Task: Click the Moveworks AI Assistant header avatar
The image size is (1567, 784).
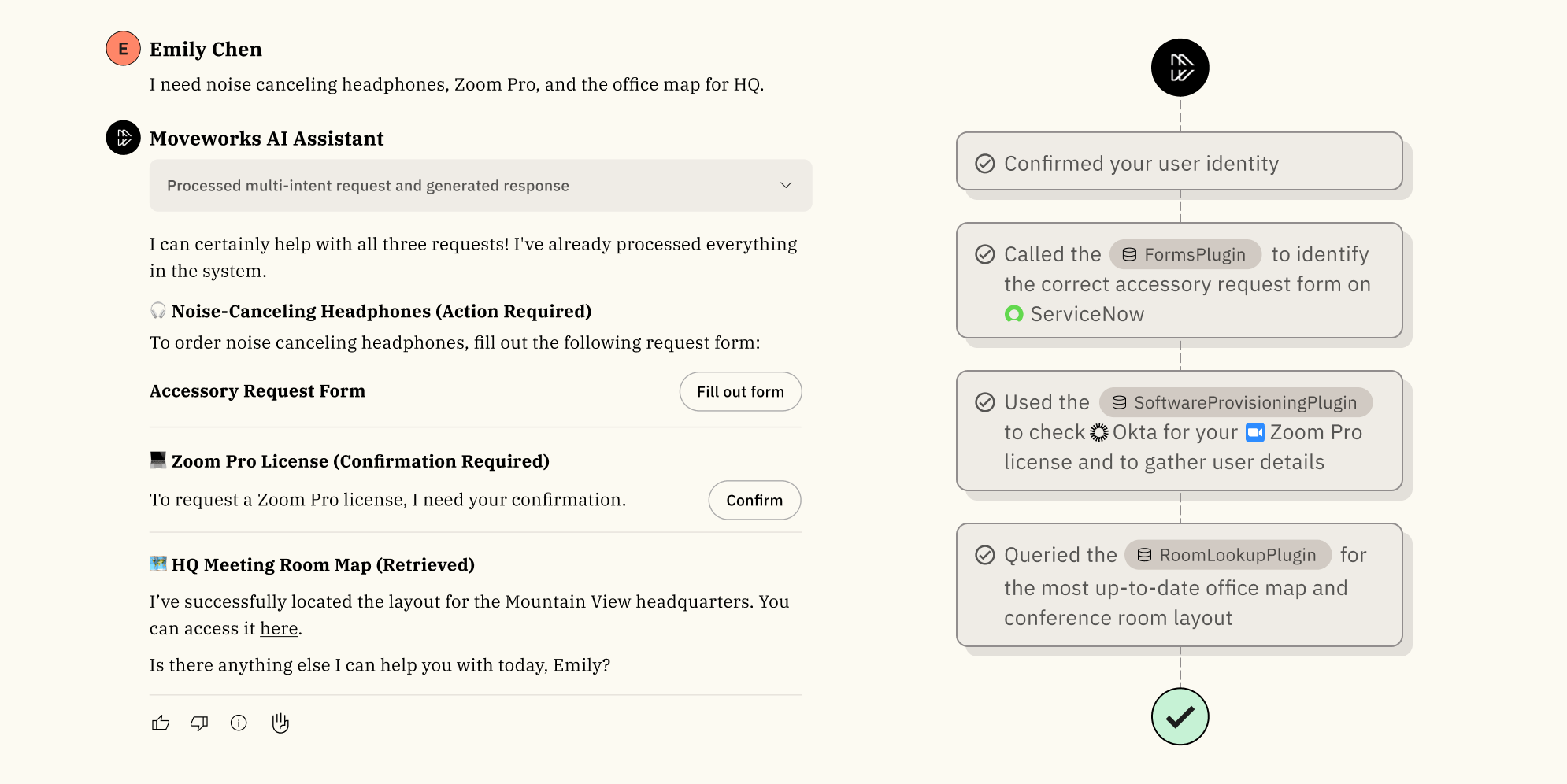Action: [x=123, y=137]
